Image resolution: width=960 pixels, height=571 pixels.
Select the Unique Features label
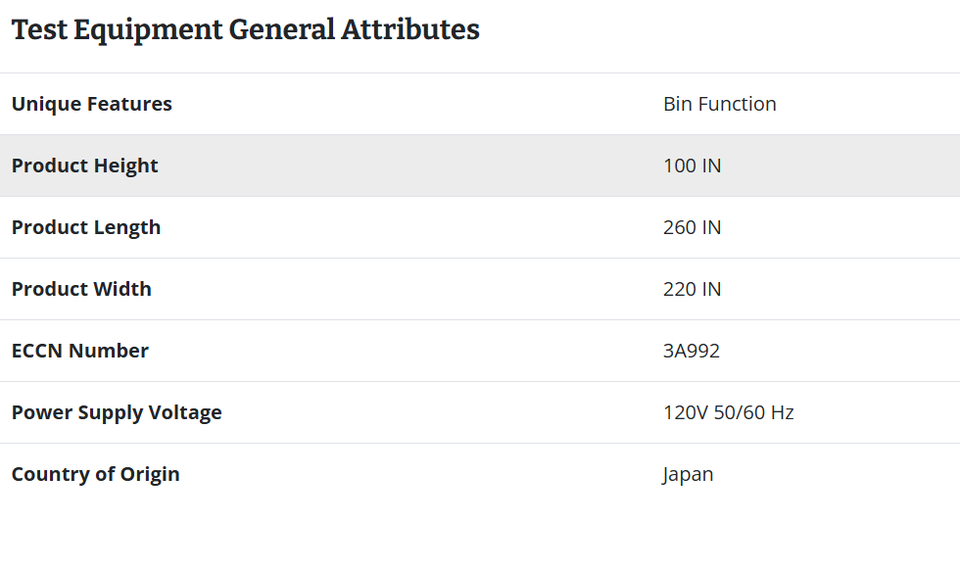(x=92, y=104)
